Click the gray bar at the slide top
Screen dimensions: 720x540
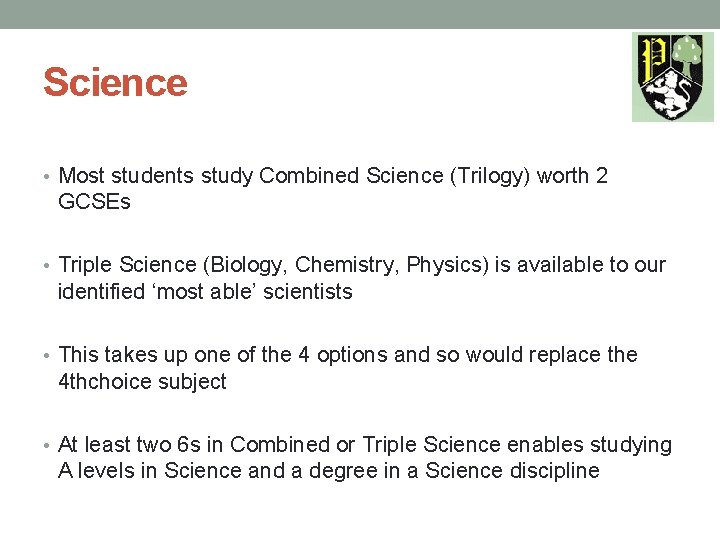[x=360, y=14]
